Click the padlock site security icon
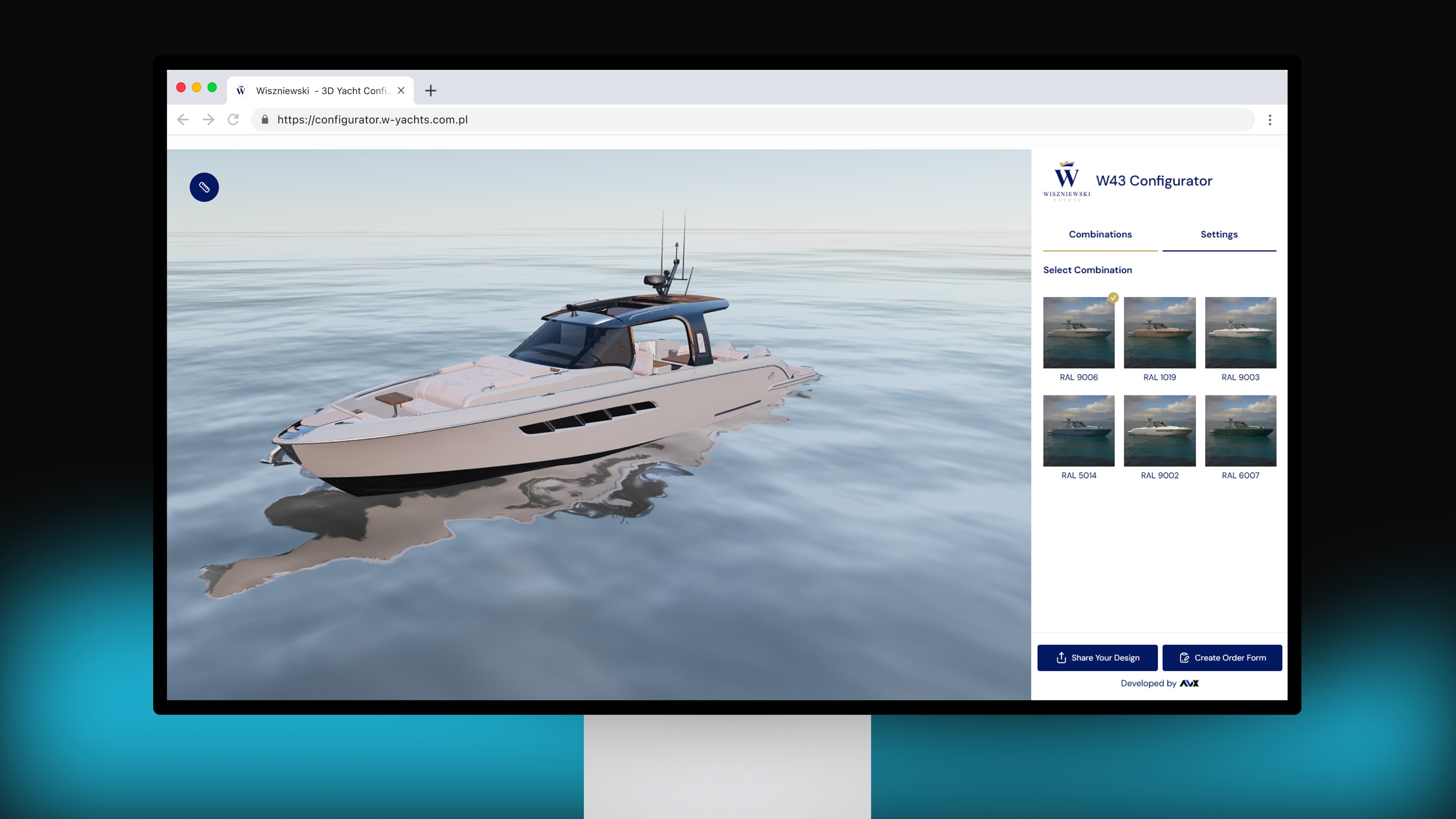This screenshot has width=1456, height=819. (265, 119)
